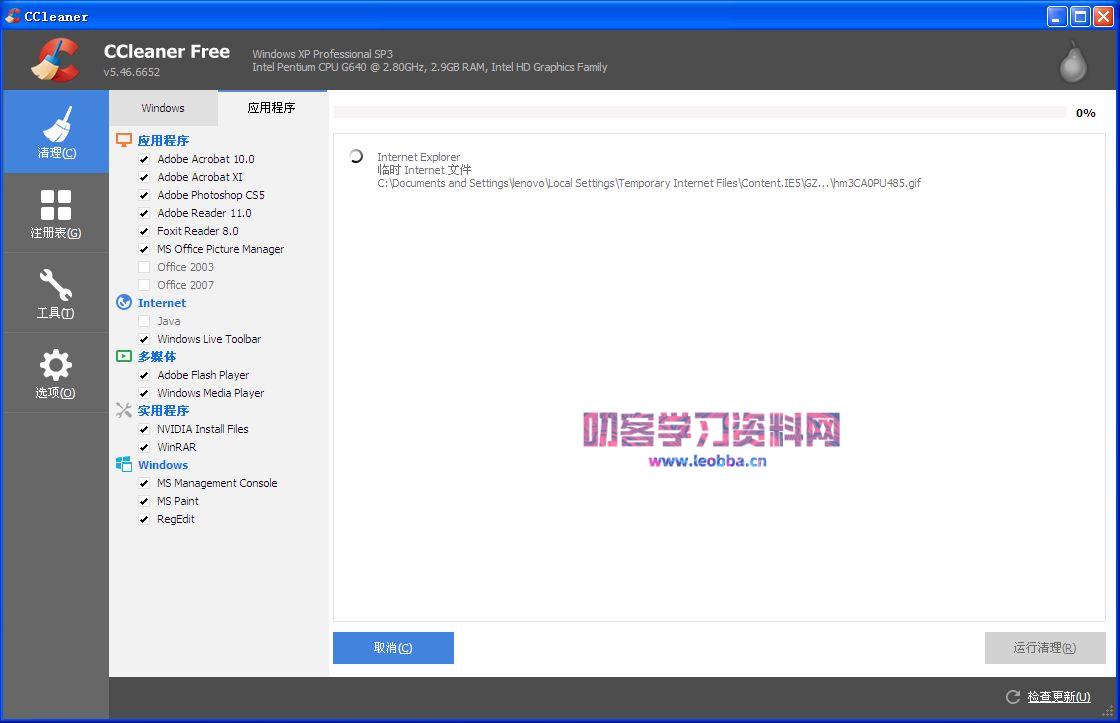1120x723 pixels.
Task: Click the Internet globe category icon
Action: pos(123,302)
